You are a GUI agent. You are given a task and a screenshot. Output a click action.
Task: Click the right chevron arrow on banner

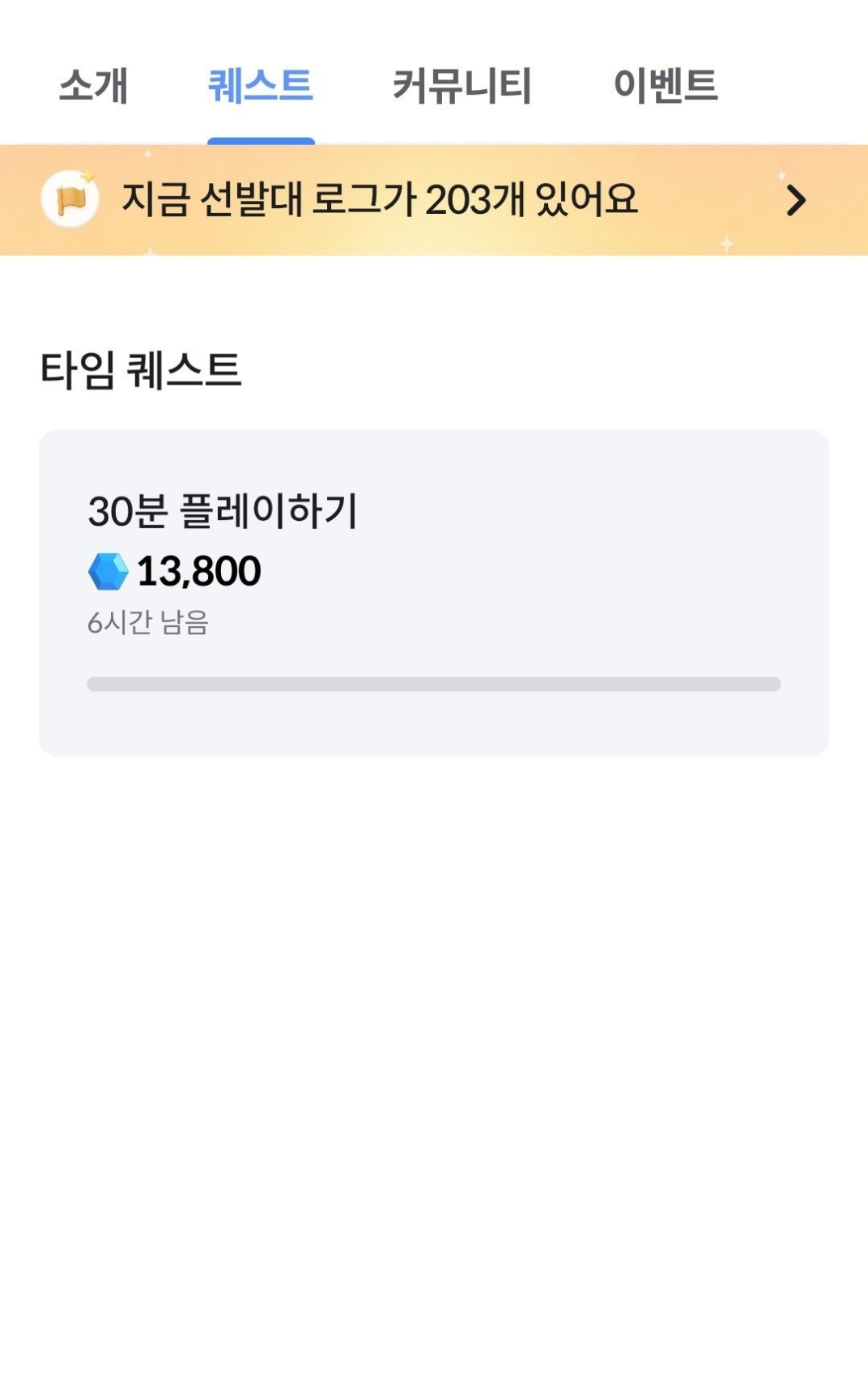(796, 200)
